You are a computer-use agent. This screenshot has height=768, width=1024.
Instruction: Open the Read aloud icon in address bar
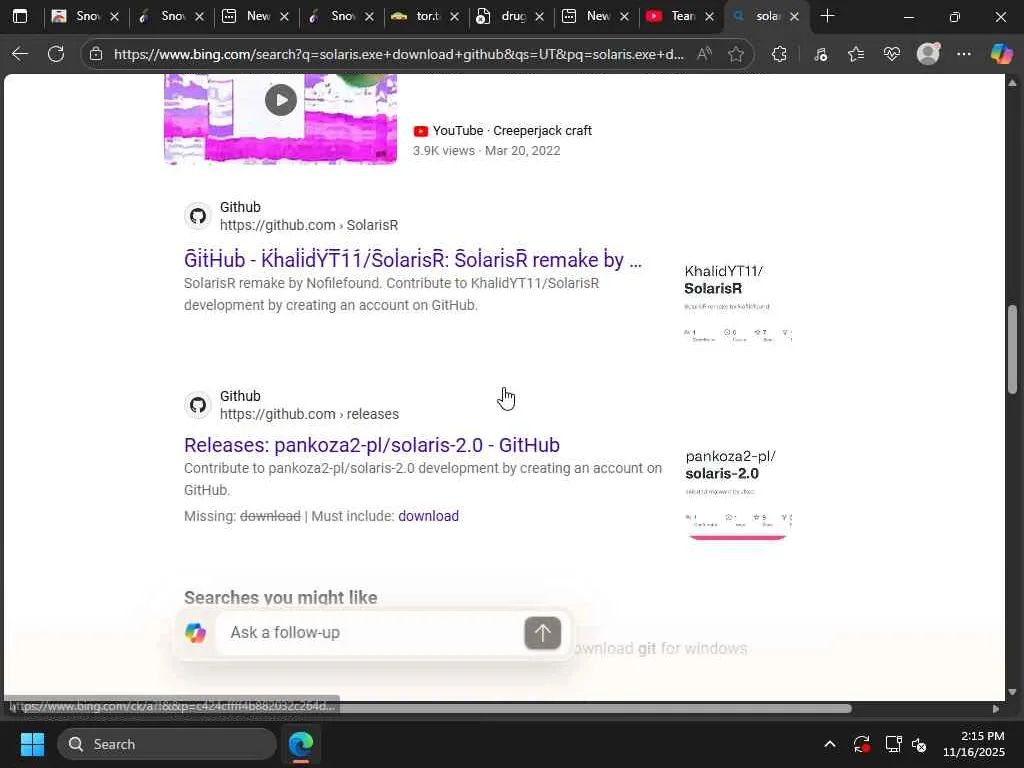tap(704, 54)
